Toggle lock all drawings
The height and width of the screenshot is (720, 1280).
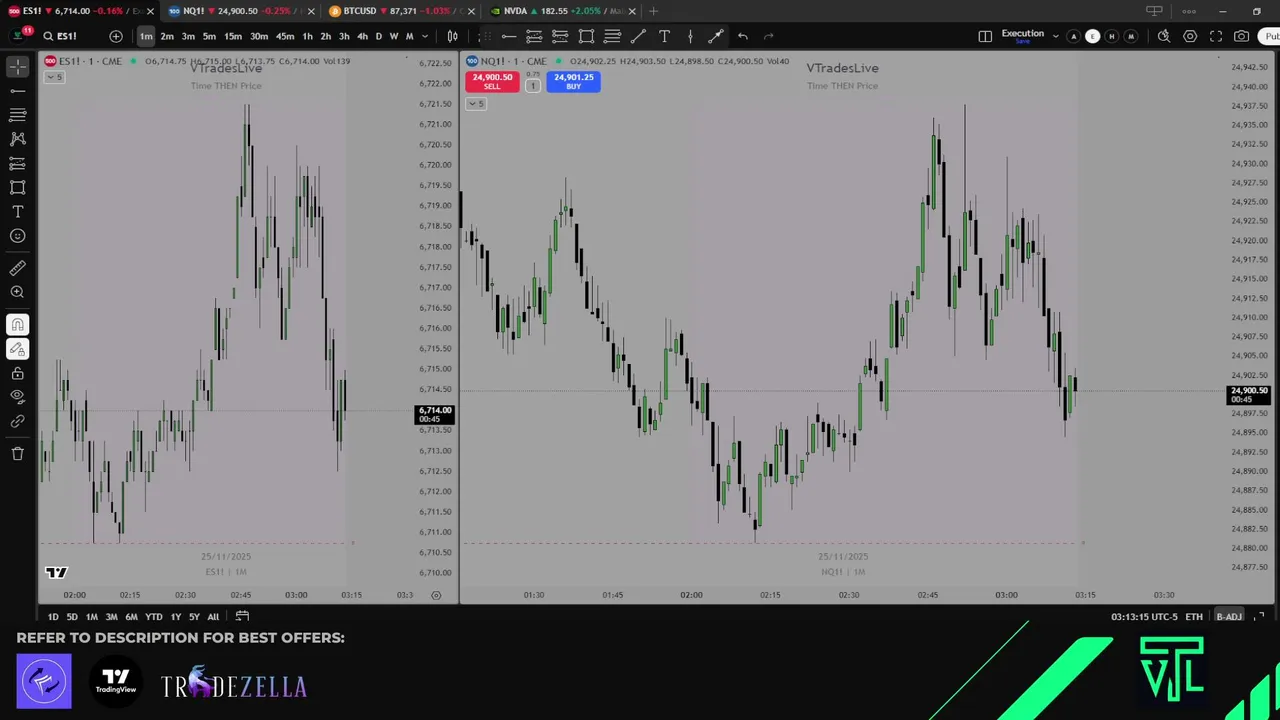18,373
